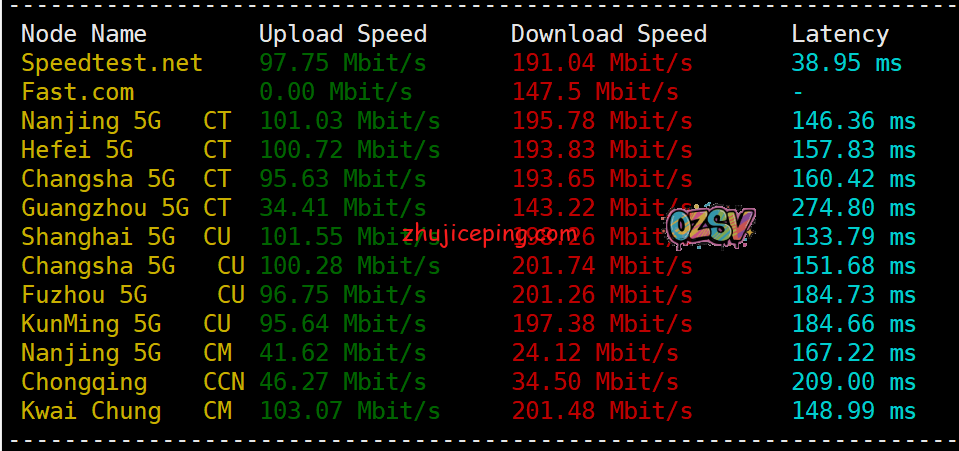The width and height of the screenshot is (959, 451).
Task: Click the Shanghai 5G CU node entry
Action: (127, 237)
